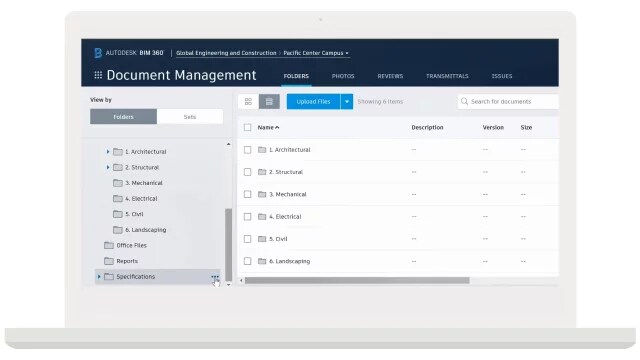Open the module switcher grid icon

(x=98, y=75)
